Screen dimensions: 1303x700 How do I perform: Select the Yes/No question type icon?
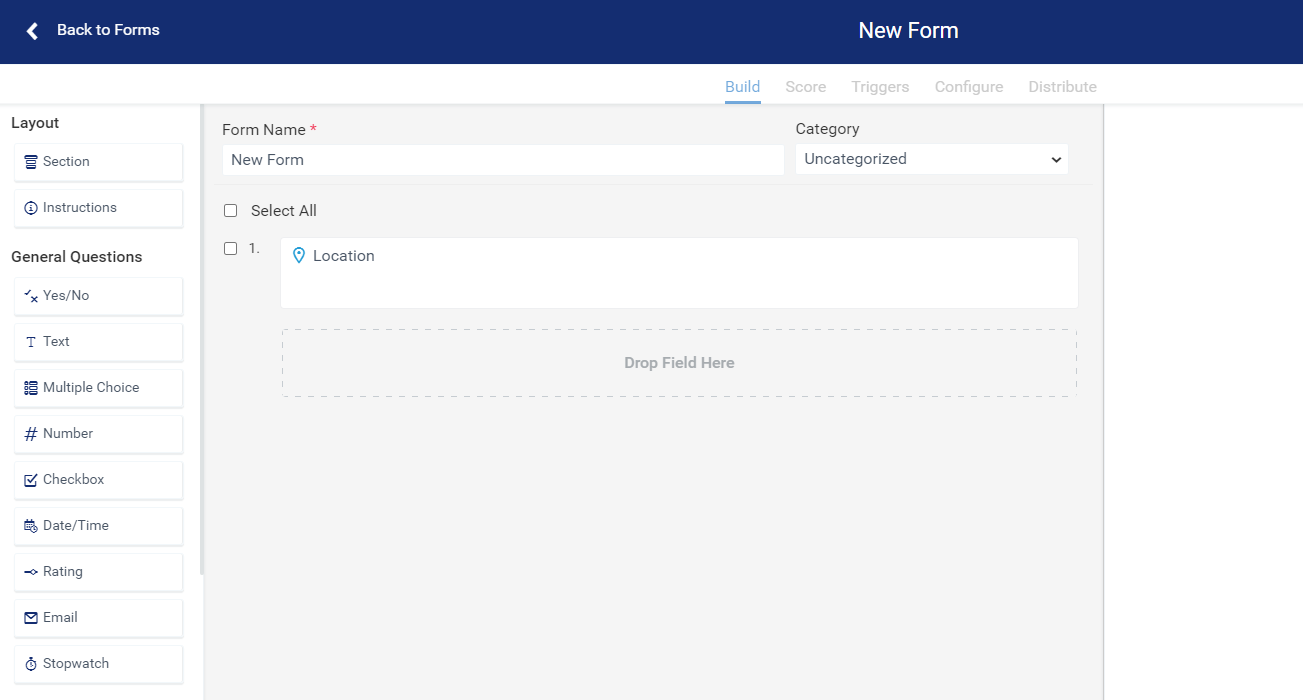point(32,294)
